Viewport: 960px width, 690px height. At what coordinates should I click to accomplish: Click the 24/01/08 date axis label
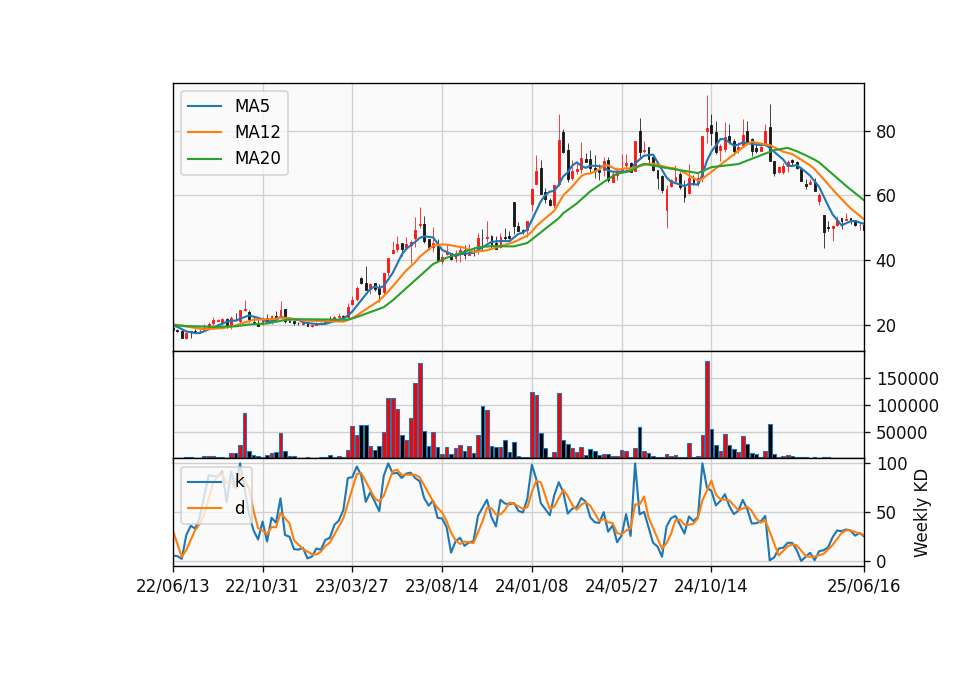point(531,586)
